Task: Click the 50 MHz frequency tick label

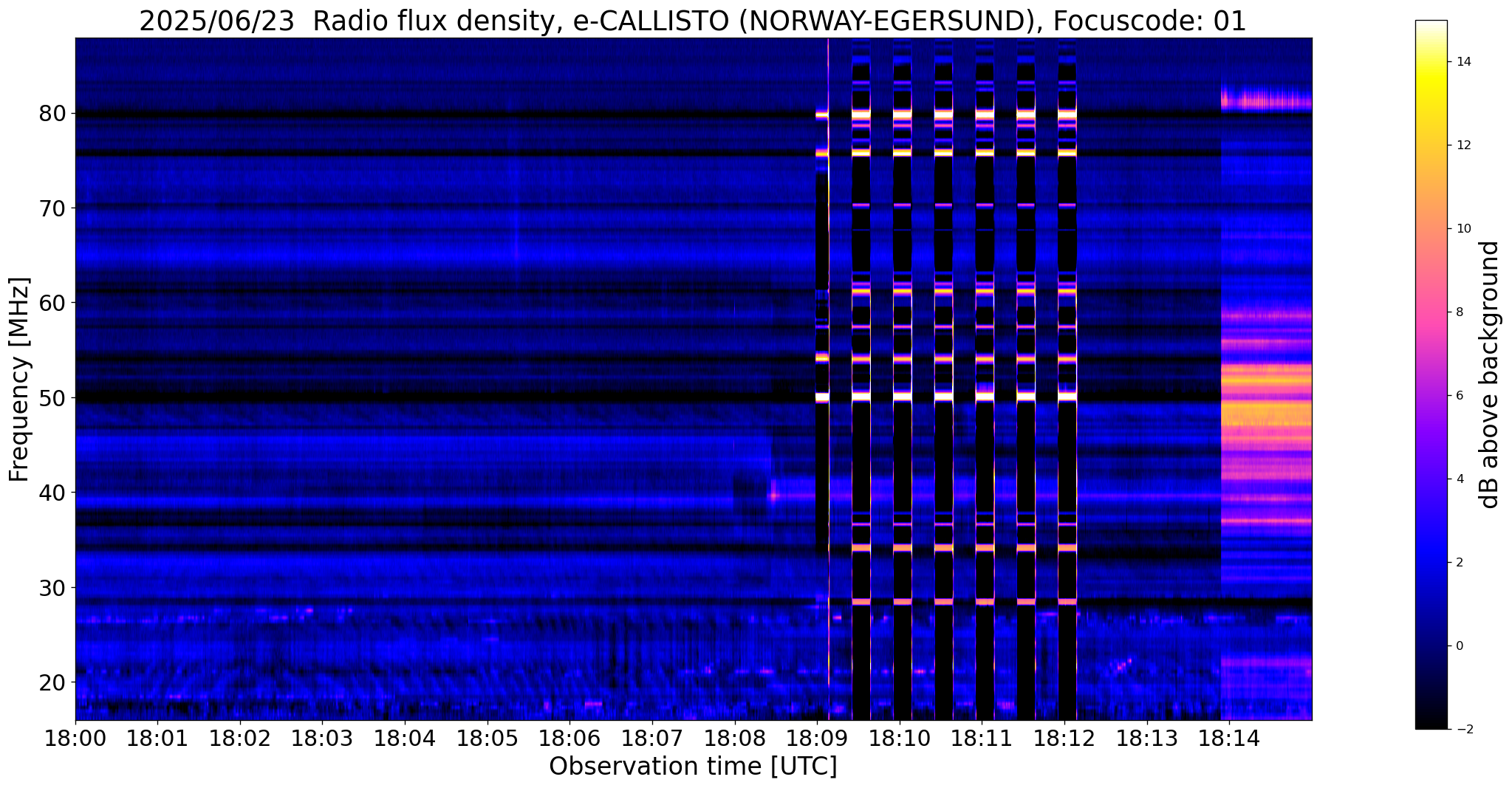Action: (52, 398)
